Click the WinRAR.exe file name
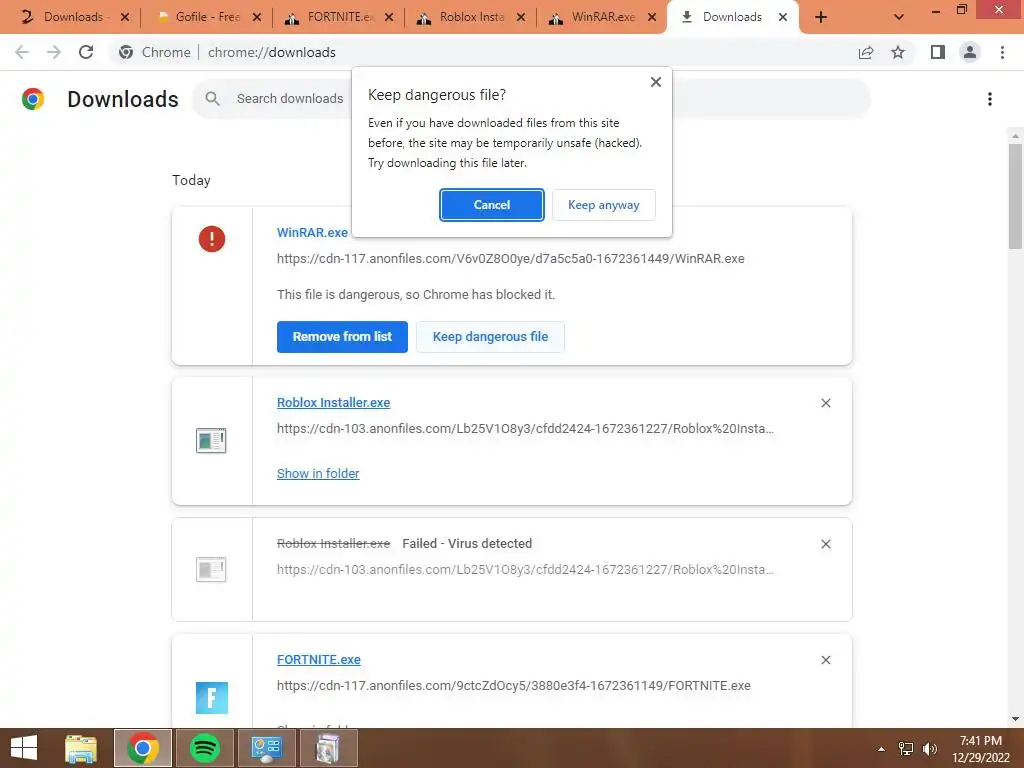Image resolution: width=1024 pixels, height=768 pixels. tap(312, 232)
